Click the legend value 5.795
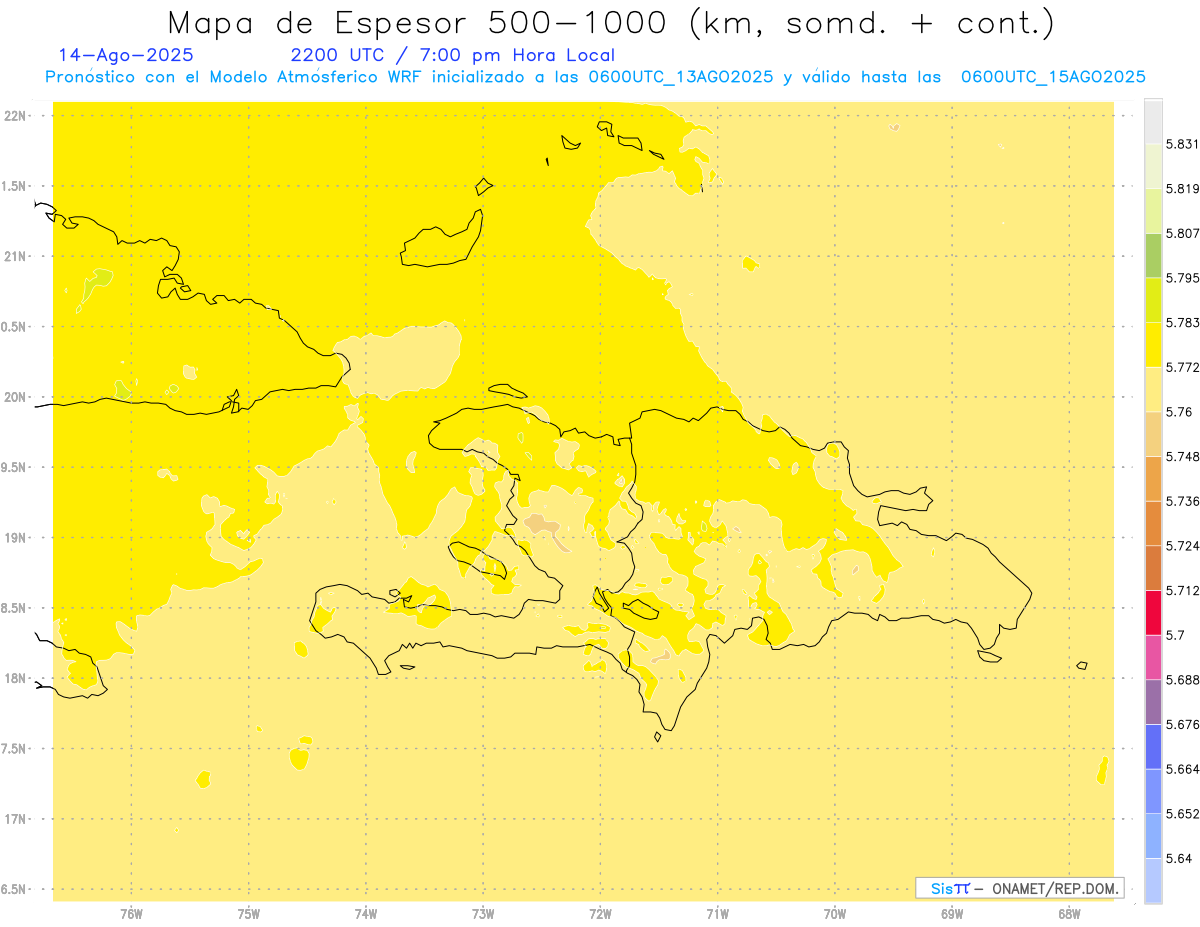 click(x=1182, y=278)
